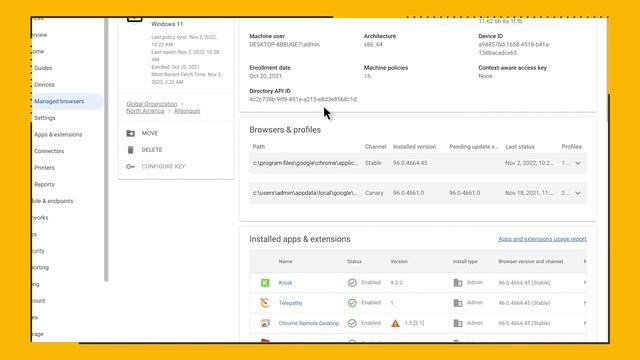Click the Profiles column header
Image resolution: width=640 pixels, height=360 pixels.
[x=571, y=147]
